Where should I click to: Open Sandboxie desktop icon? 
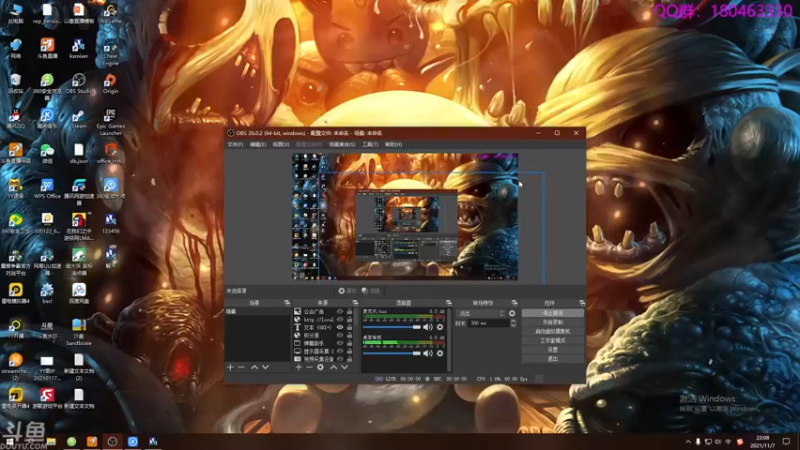click(x=79, y=332)
